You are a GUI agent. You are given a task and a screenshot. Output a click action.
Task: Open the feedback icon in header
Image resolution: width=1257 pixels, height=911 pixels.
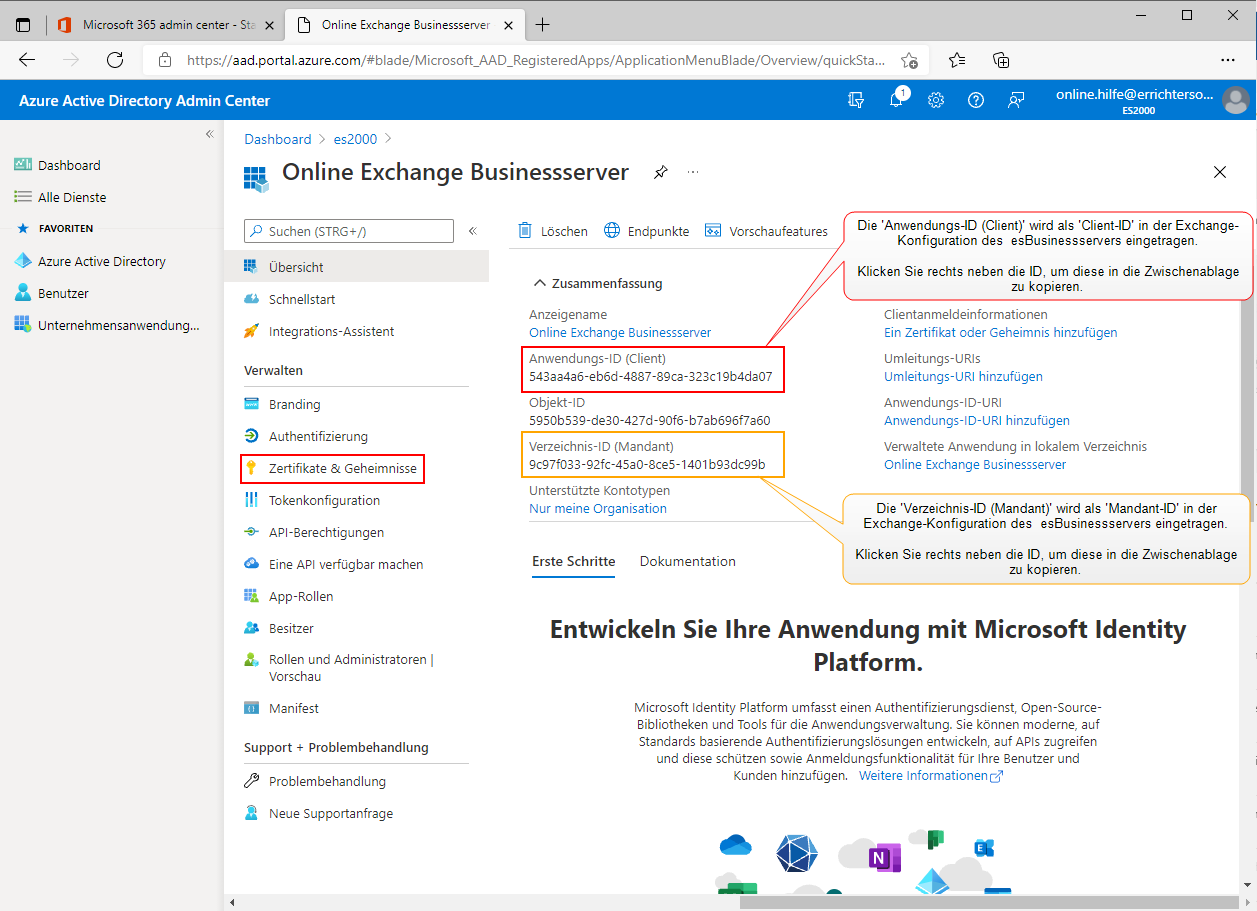1016,100
